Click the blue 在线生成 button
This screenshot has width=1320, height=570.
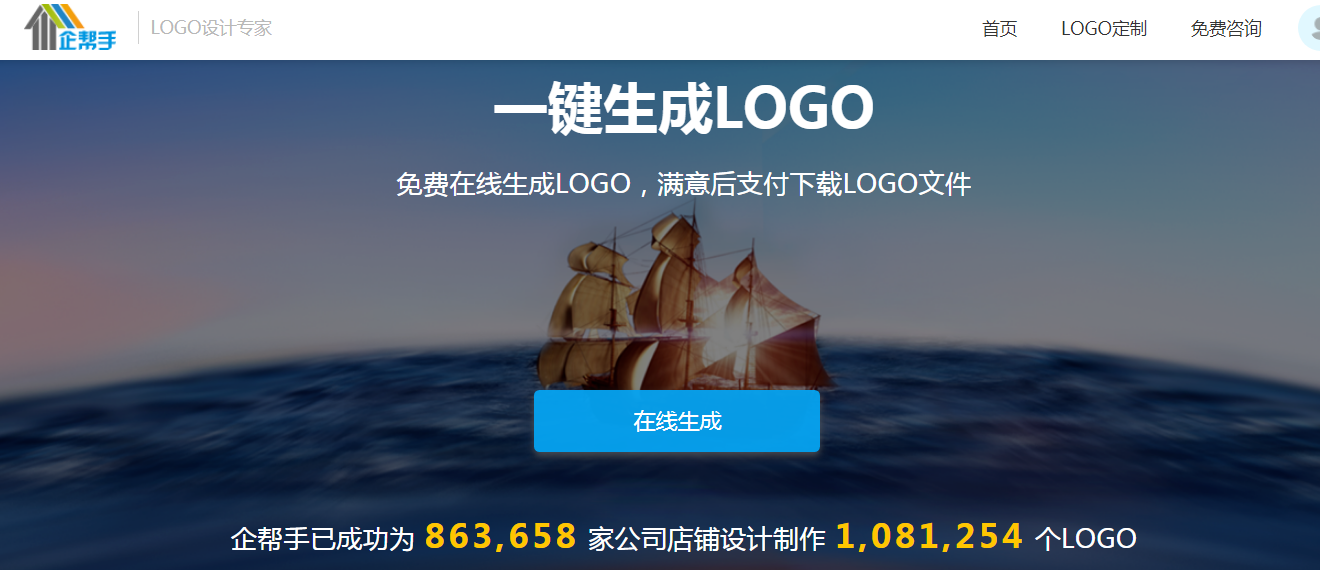(677, 421)
